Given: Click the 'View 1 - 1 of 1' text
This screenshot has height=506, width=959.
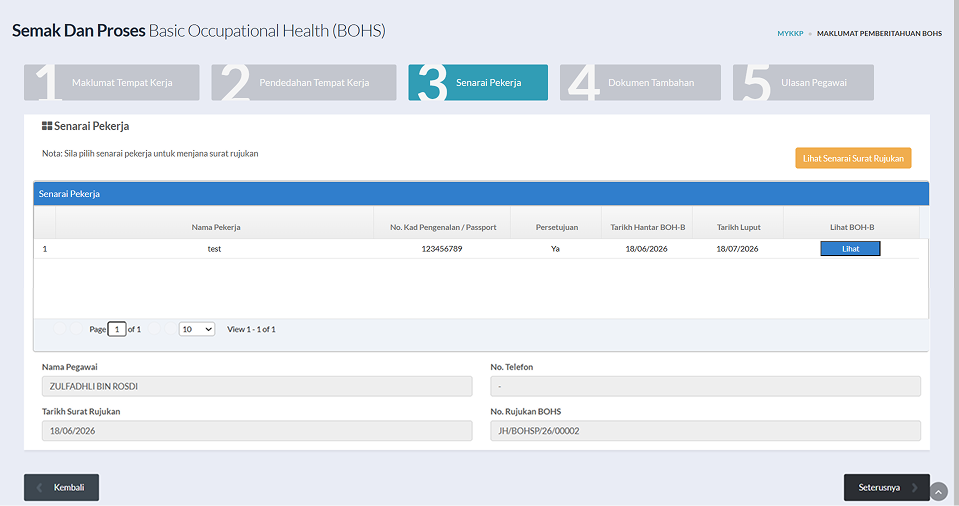Looking at the screenshot, I should pos(251,329).
